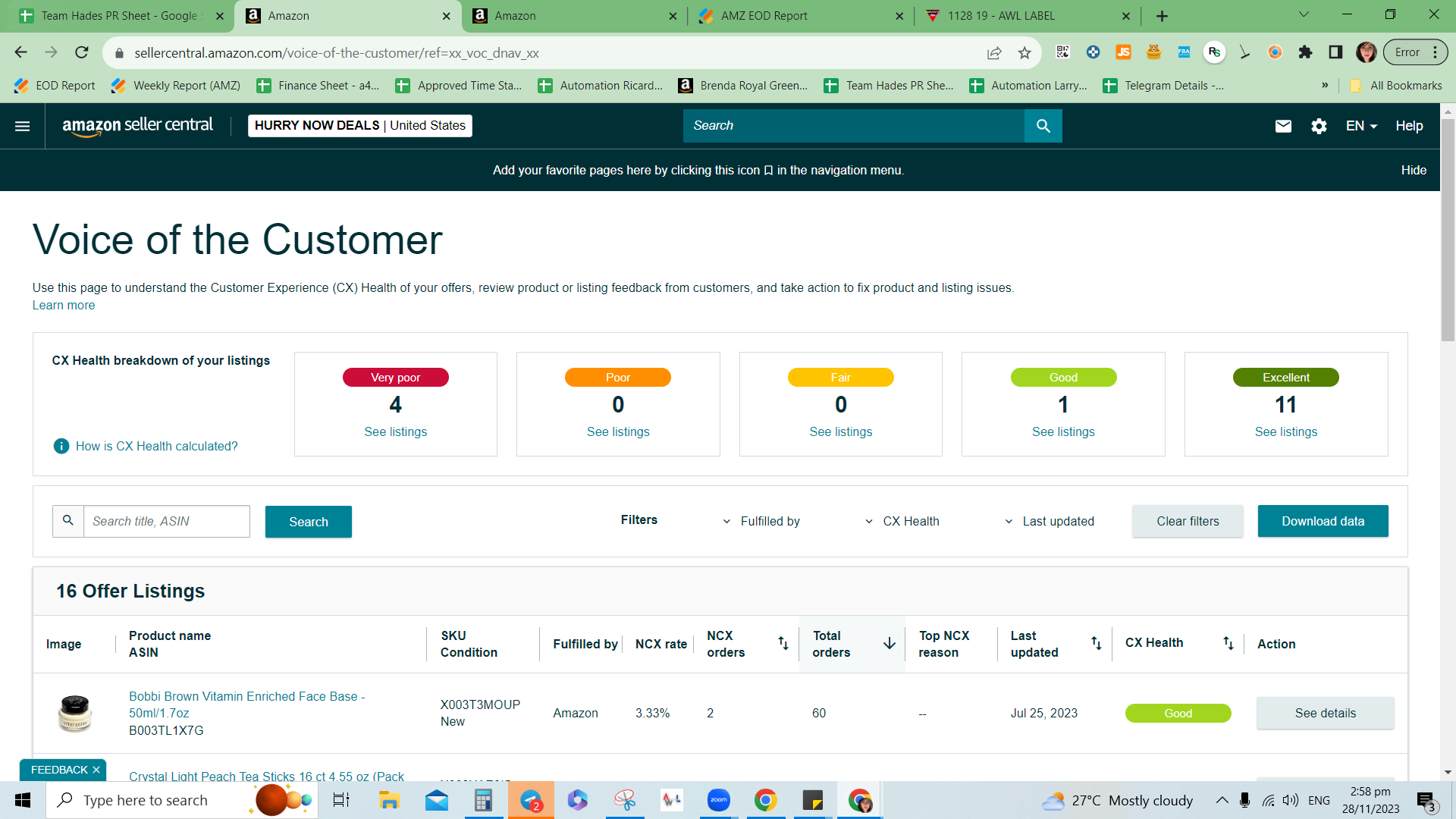Open File Explorer from the taskbar
This screenshot has width=1456, height=819.
click(x=389, y=800)
